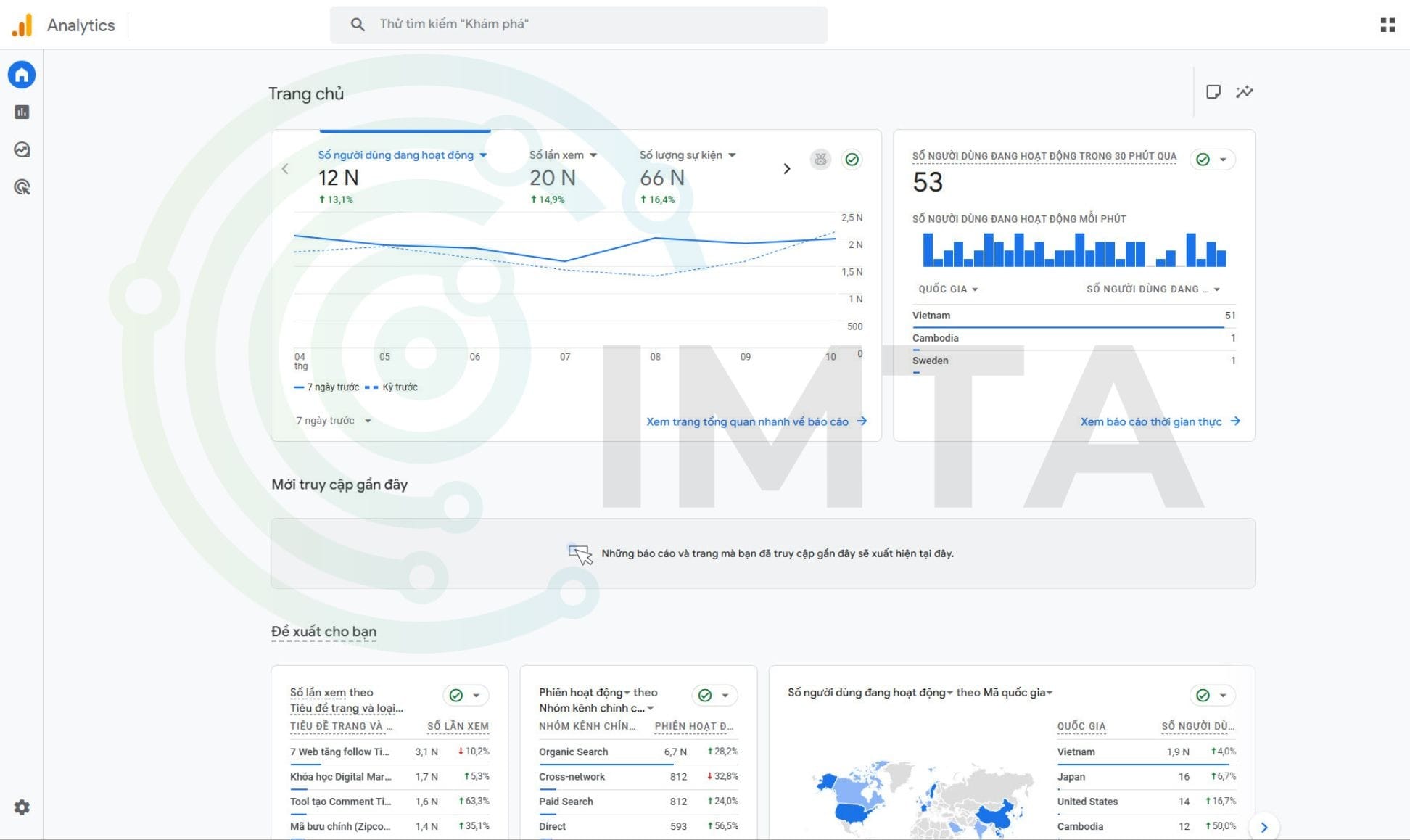Screen dimensions: 1410x840
Task: Click the Google Analytics logo
Action: tap(22, 24)
